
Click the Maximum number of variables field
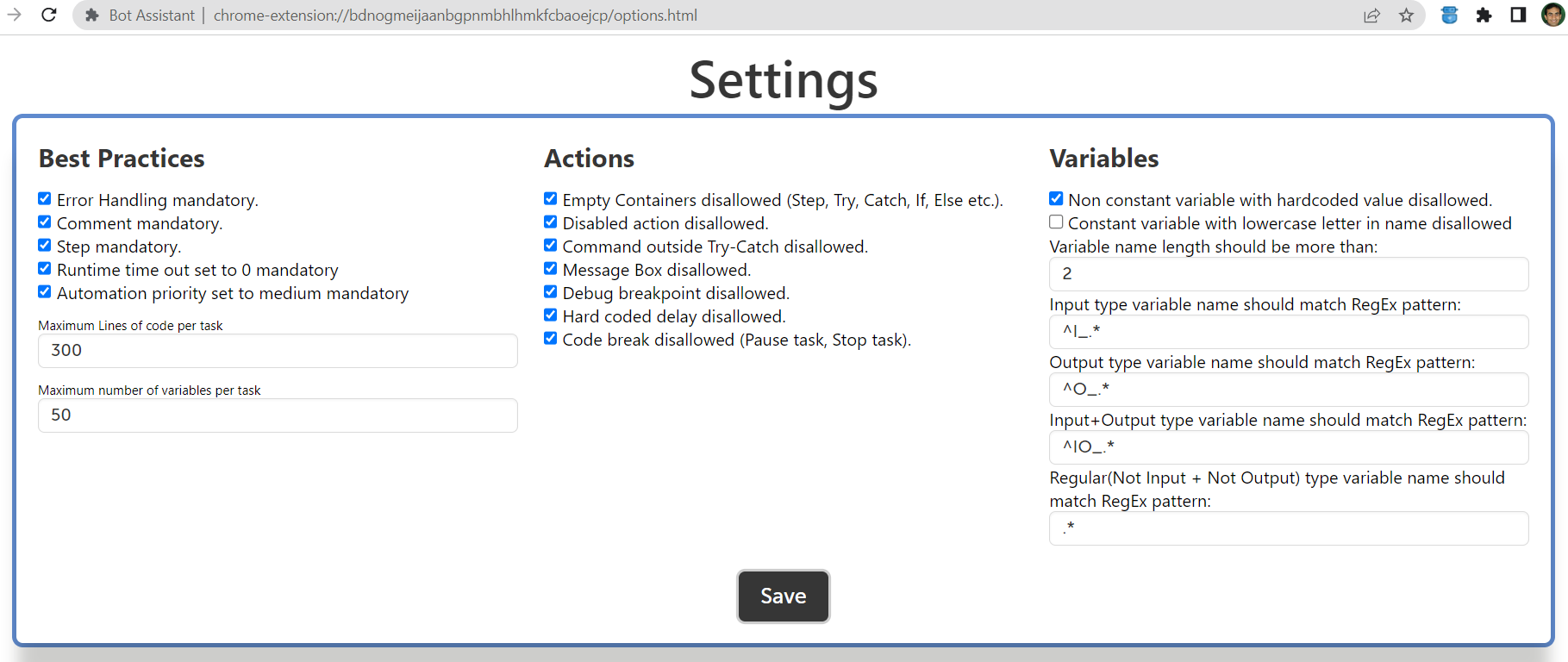point(278,415)
